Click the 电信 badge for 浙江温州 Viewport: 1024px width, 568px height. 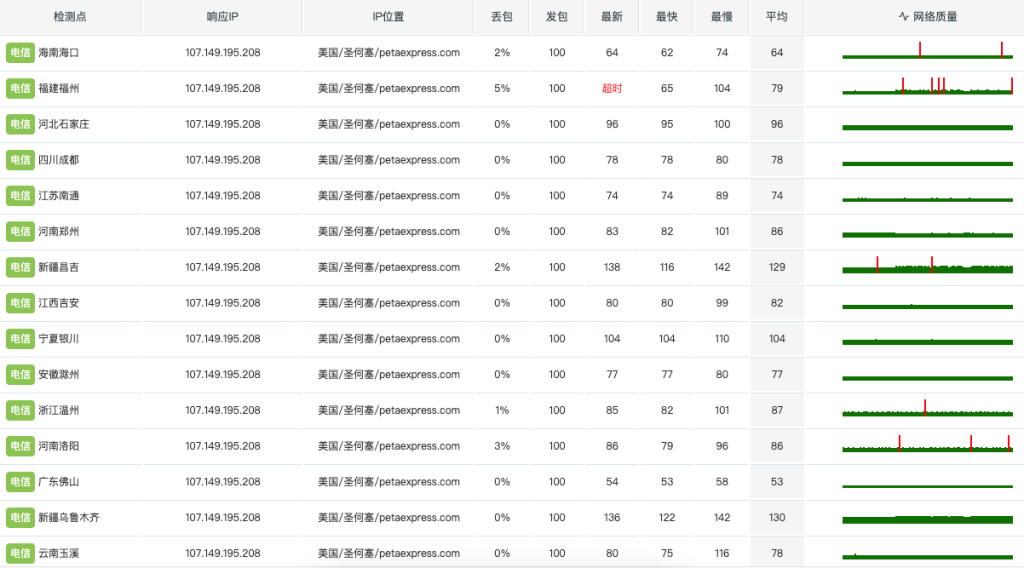point(20,411)
